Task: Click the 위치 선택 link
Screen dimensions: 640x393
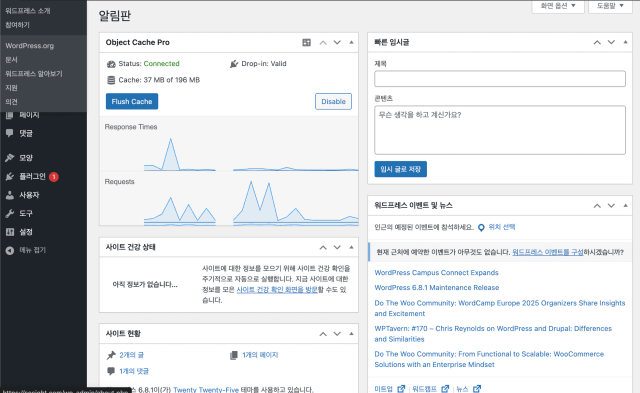Action: point(502,227)
